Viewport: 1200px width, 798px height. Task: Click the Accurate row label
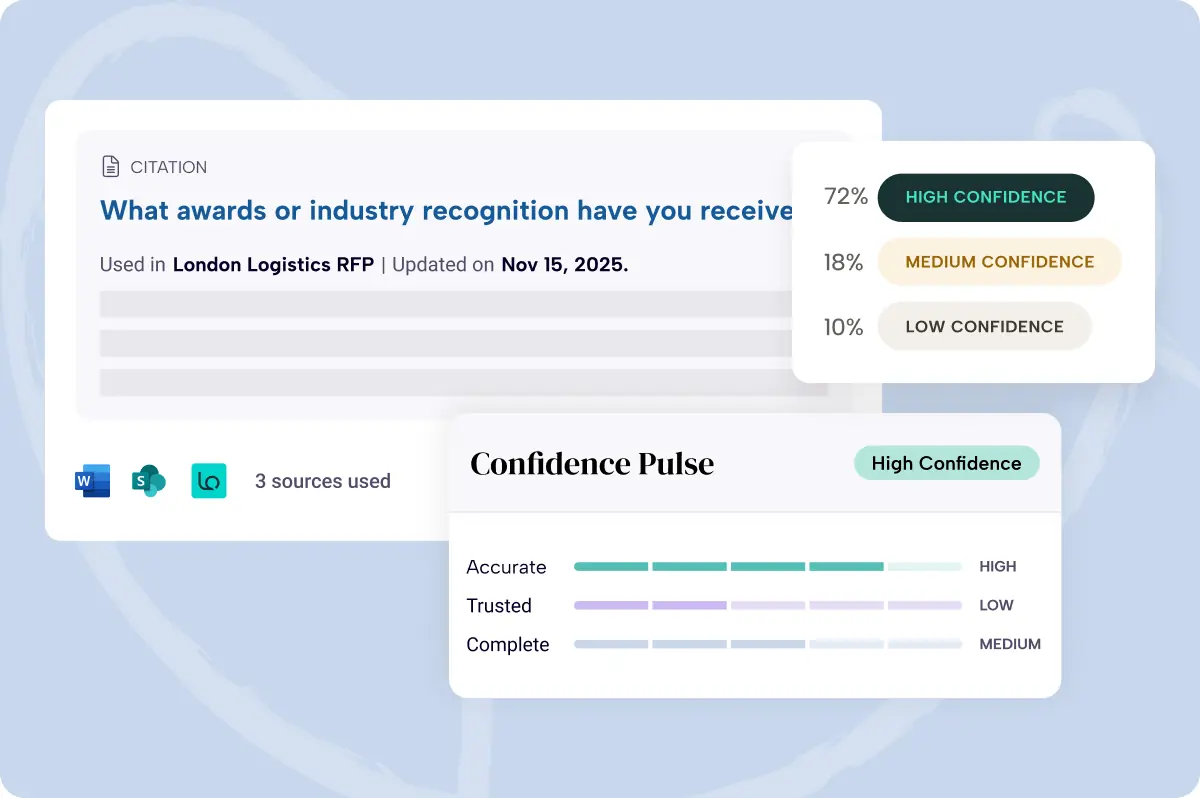[506, 567]
